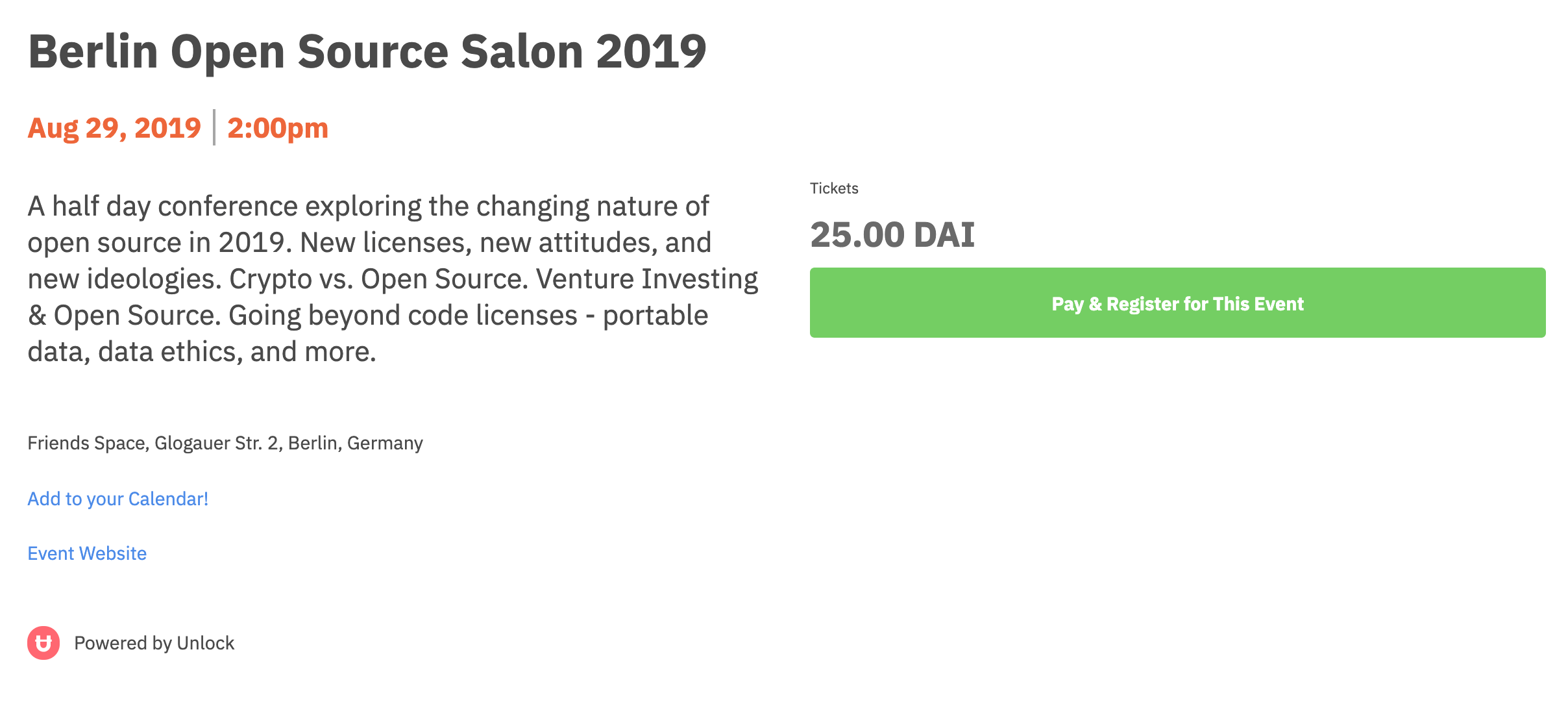Click the word "Berlin" in the title

point(93,51)
